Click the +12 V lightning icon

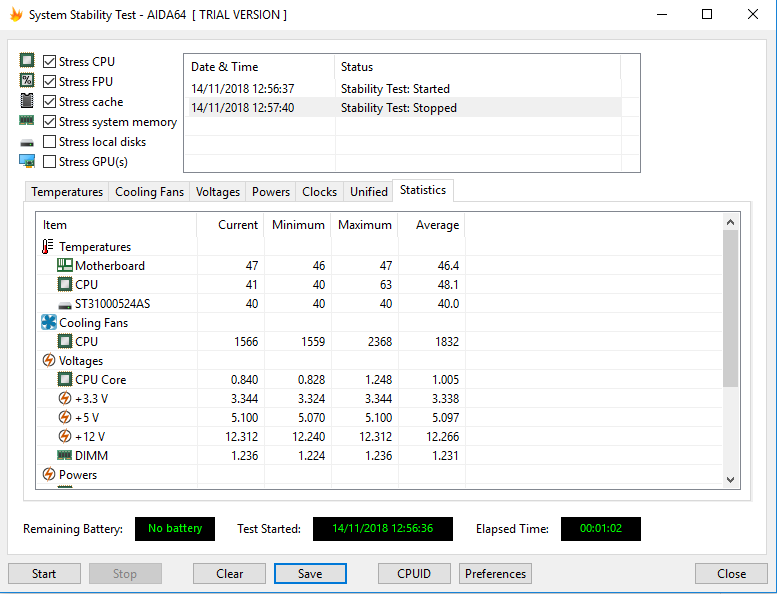[x=64, y=436]
